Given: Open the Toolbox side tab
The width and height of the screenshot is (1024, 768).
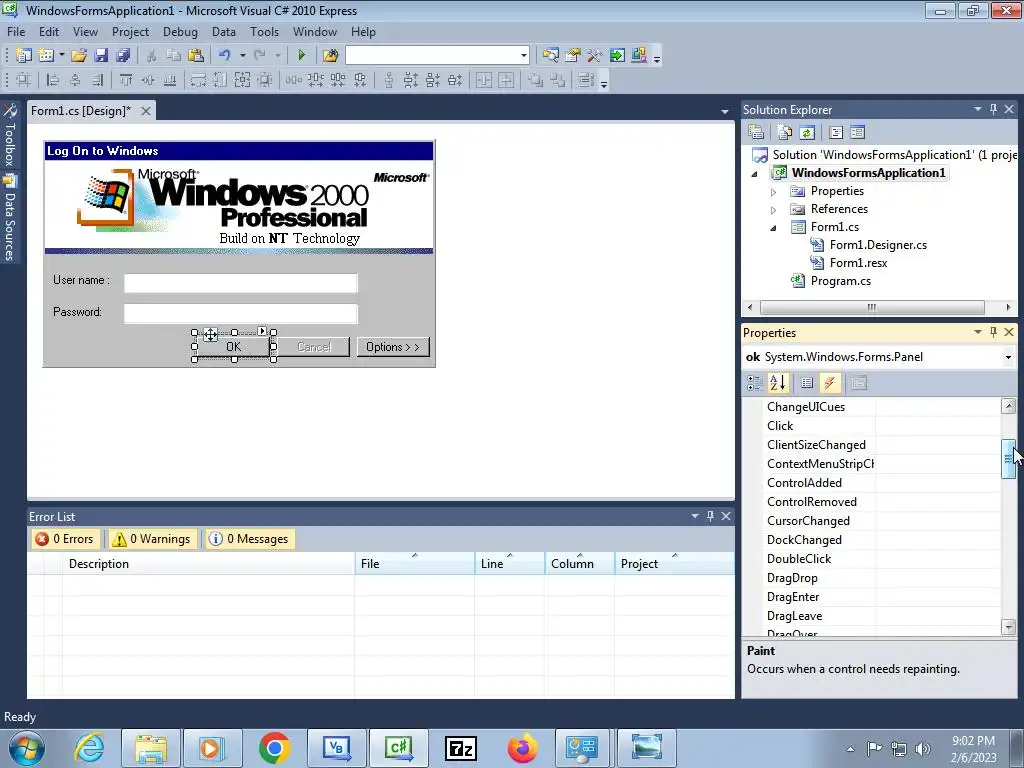Looking at the screenshot, I should point(10,135).
